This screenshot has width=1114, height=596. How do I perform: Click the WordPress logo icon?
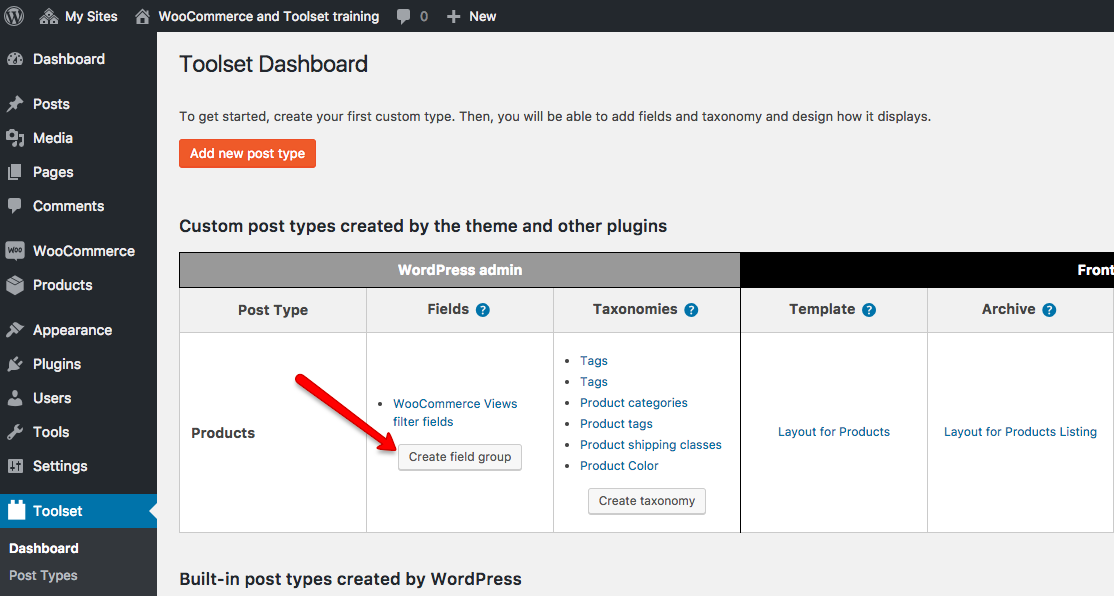(x=14, y=16)
